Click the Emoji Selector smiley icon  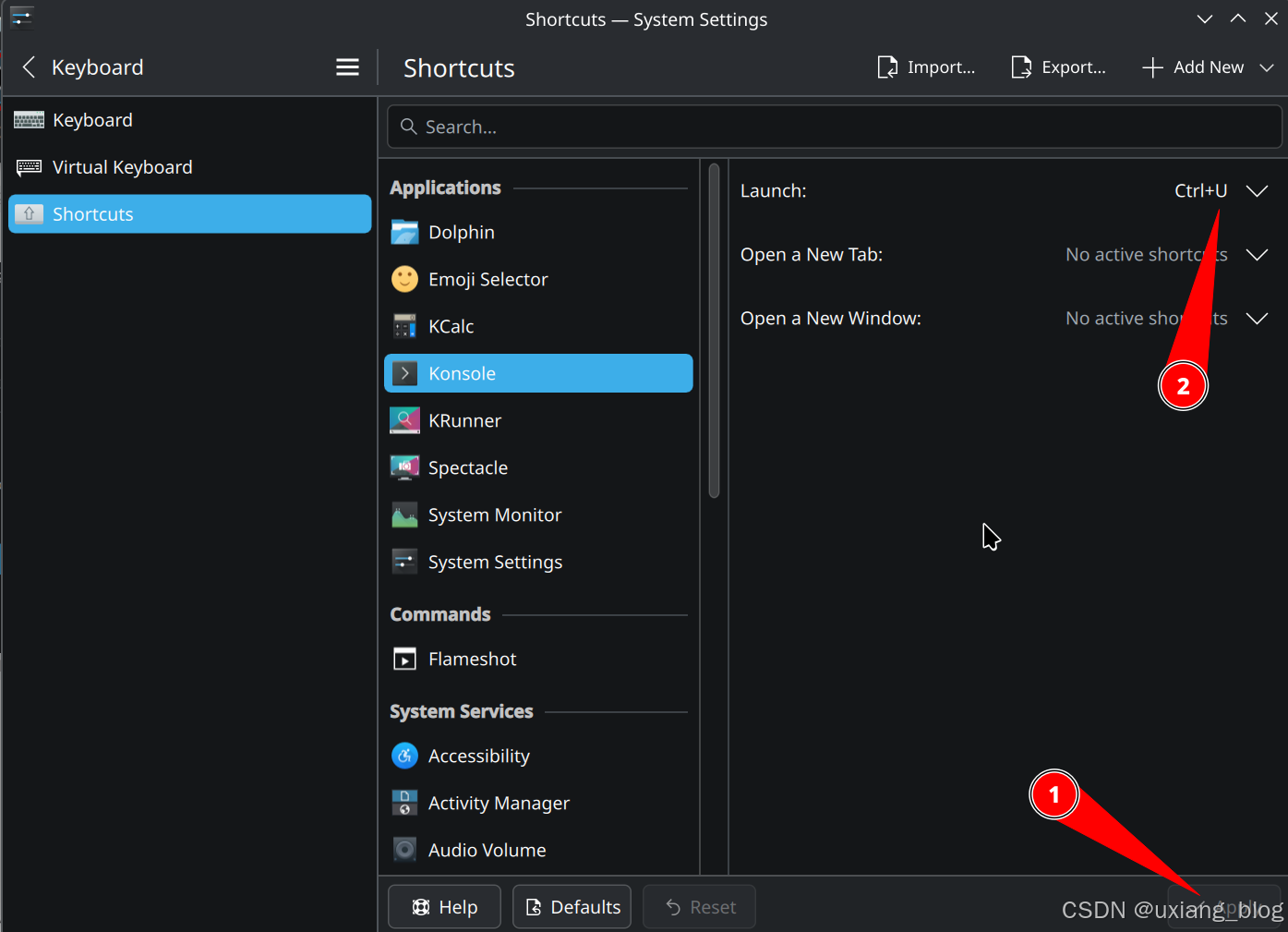pyautogui.click(x=404, y=279)
